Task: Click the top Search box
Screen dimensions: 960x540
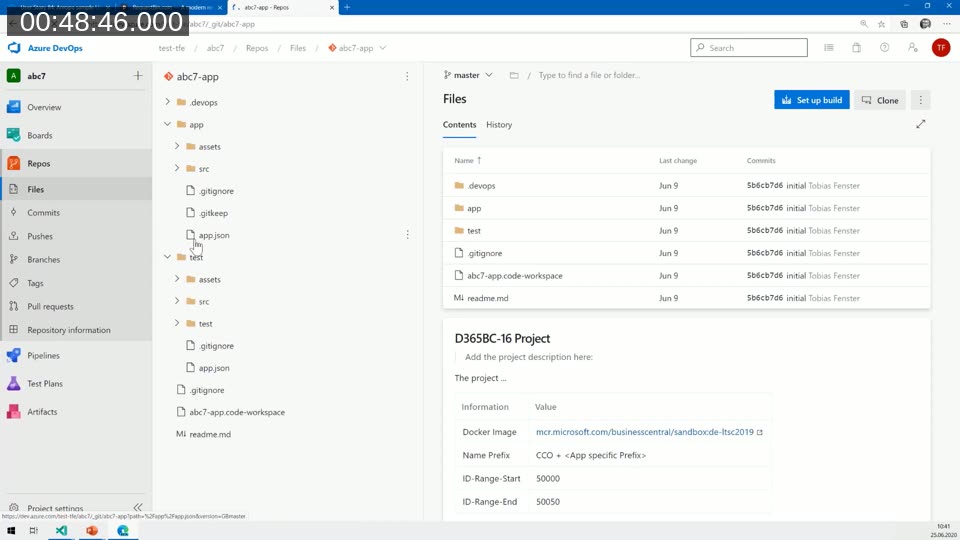Action: [749, 47]
